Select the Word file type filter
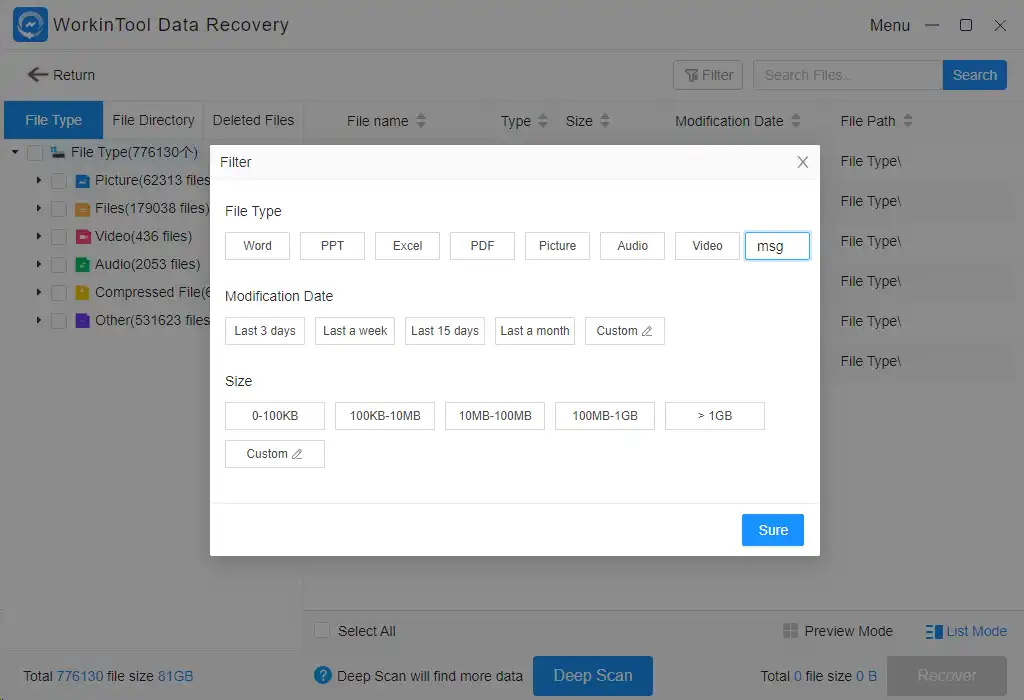This screenshot has width=1024, height=700. (257, 246)
